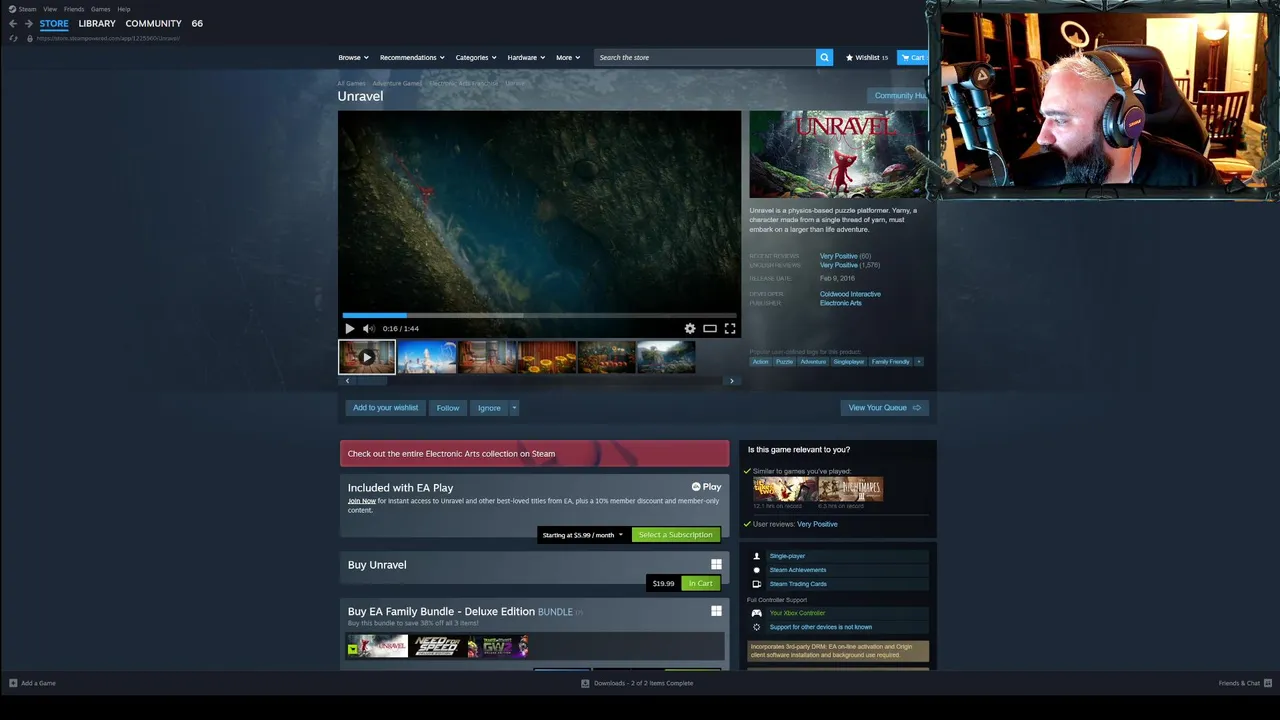
Task: Reload the store page
Action: click(13, 38)
